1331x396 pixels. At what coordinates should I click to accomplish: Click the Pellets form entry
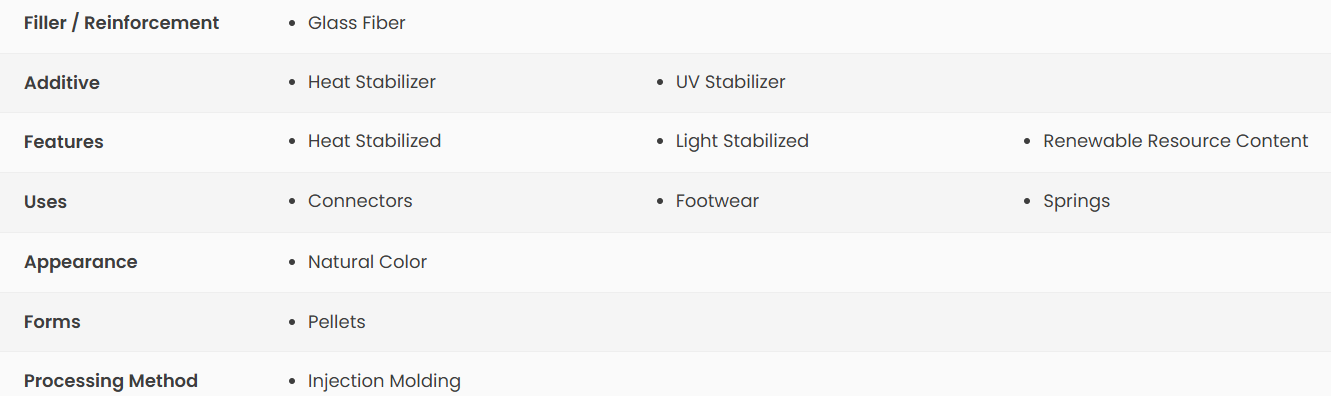(x=337, y=322)
